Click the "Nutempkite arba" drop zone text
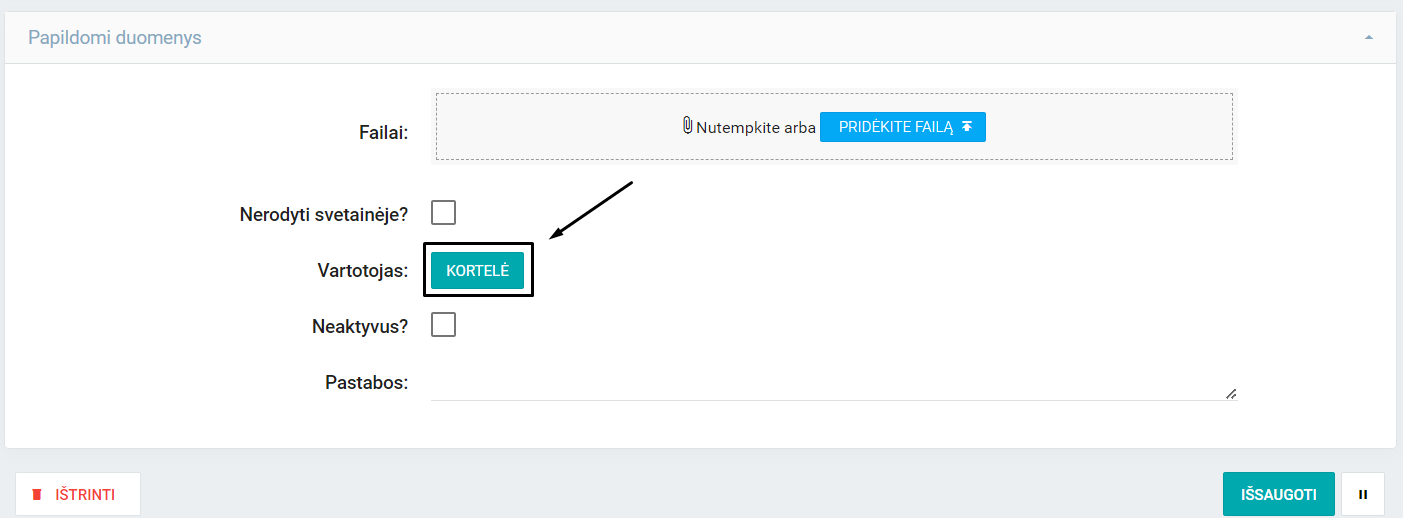1403x518 pixels. tap(756, 127)
